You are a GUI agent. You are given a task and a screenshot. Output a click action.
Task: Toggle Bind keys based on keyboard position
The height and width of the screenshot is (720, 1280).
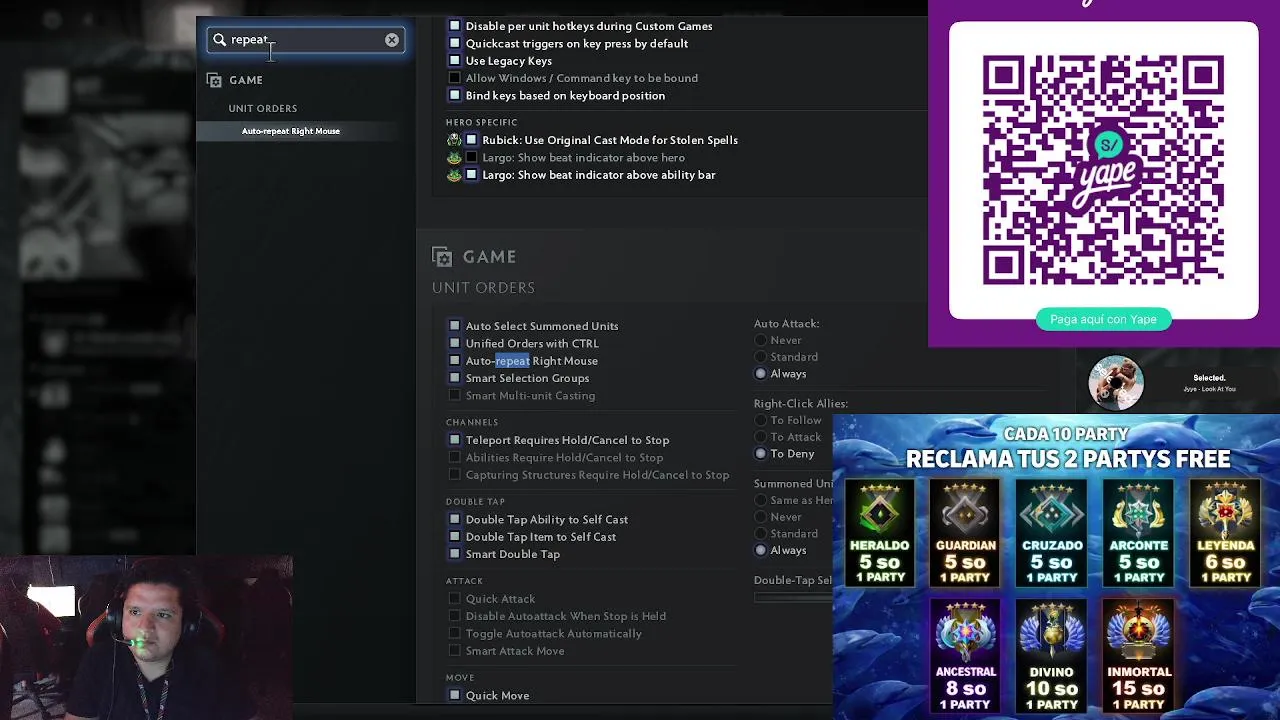[455, 95]
